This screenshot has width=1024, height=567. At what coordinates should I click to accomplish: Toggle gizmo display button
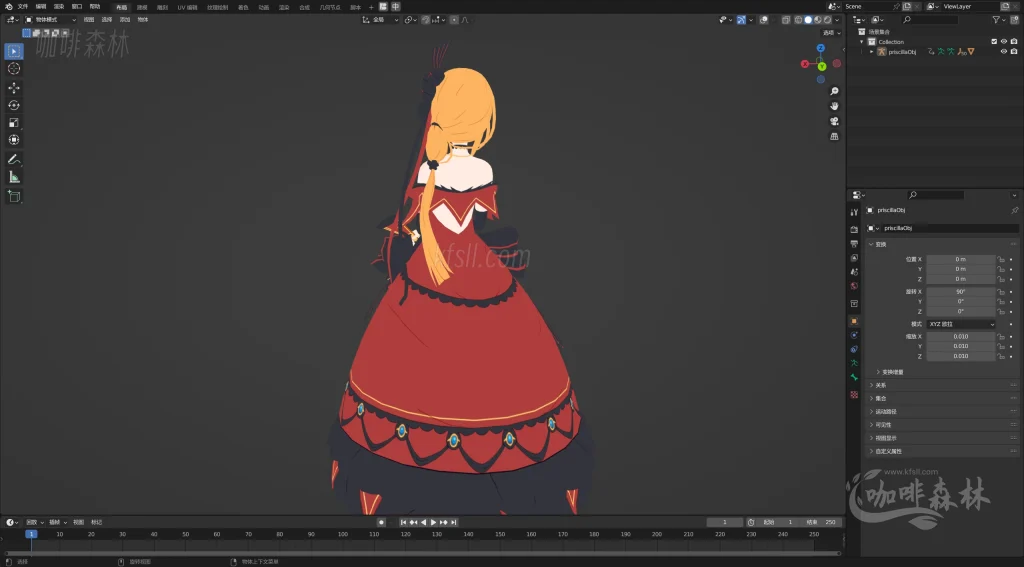click(741, 20)
